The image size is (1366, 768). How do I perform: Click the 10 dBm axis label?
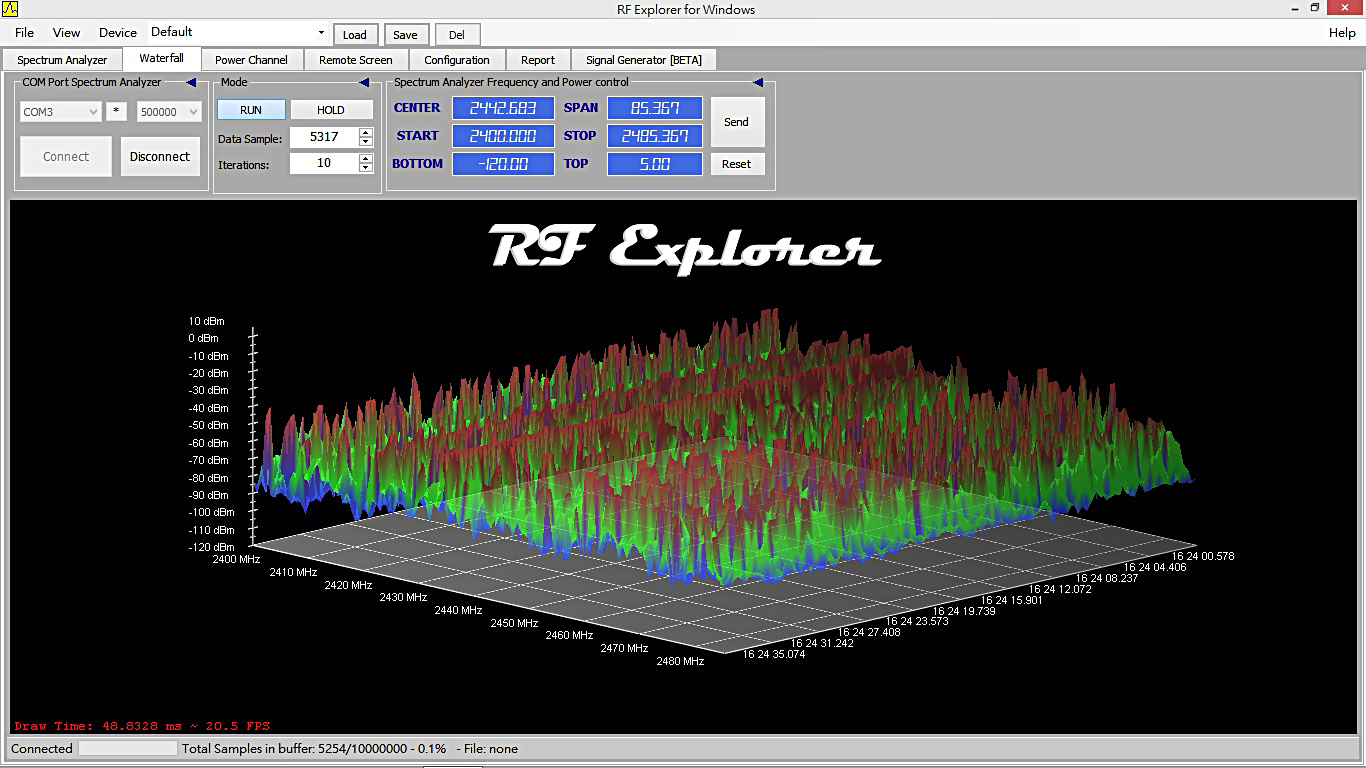click(206, 321)
